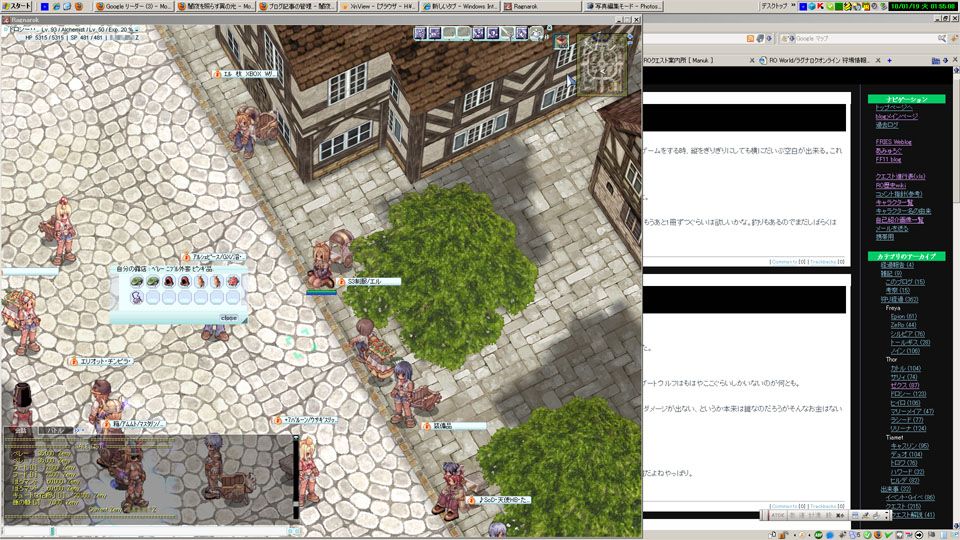This screenshot has width=960, height=540.
Task: Click the S3 shop title sign
Action: [x=369, y=282]
